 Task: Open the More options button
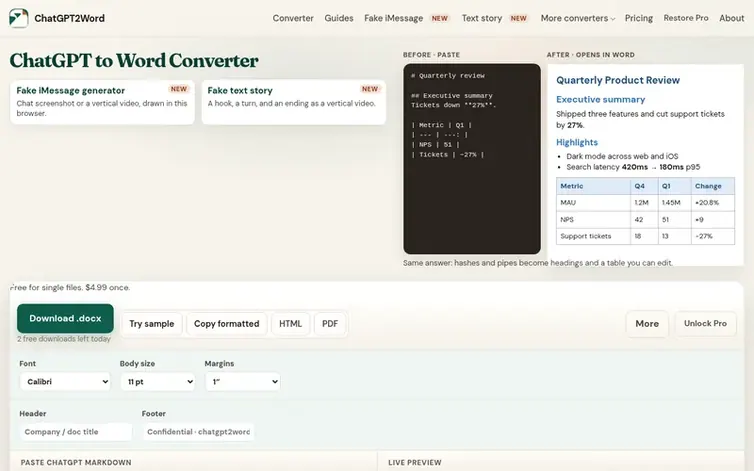[x=647, y=324]
